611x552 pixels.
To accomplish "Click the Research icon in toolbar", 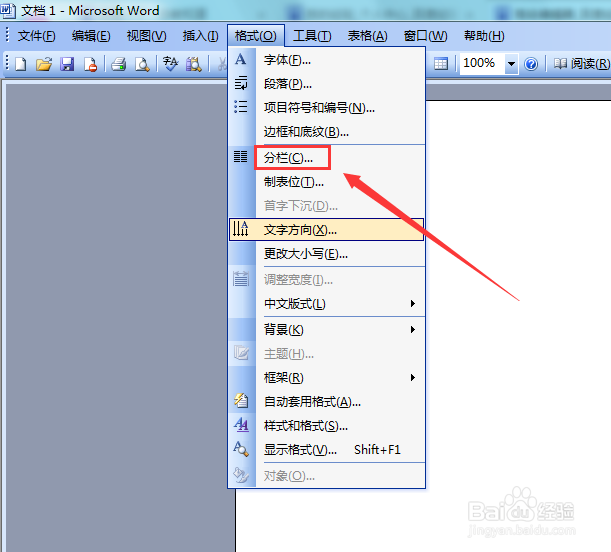I will pos(194,63).
